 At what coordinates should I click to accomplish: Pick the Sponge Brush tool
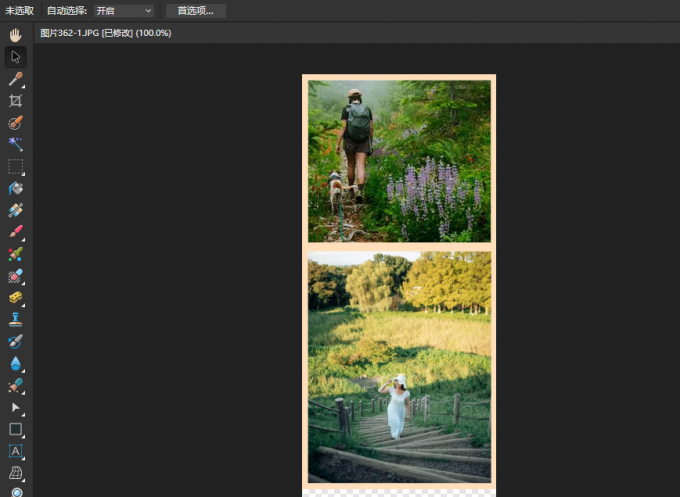click(x=16, y=298)
